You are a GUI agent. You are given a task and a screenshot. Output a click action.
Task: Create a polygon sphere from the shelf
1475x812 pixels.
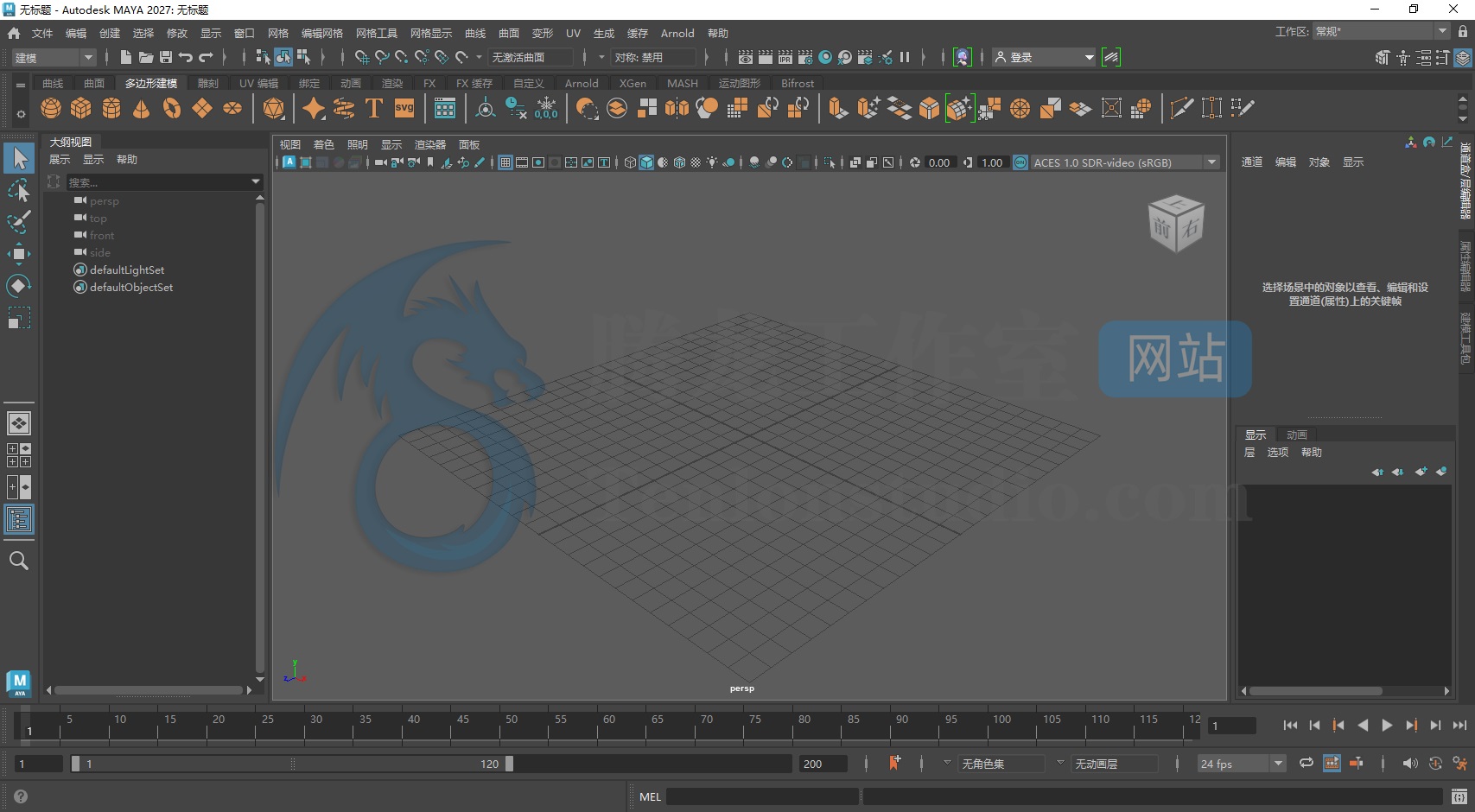pos(50,108)
